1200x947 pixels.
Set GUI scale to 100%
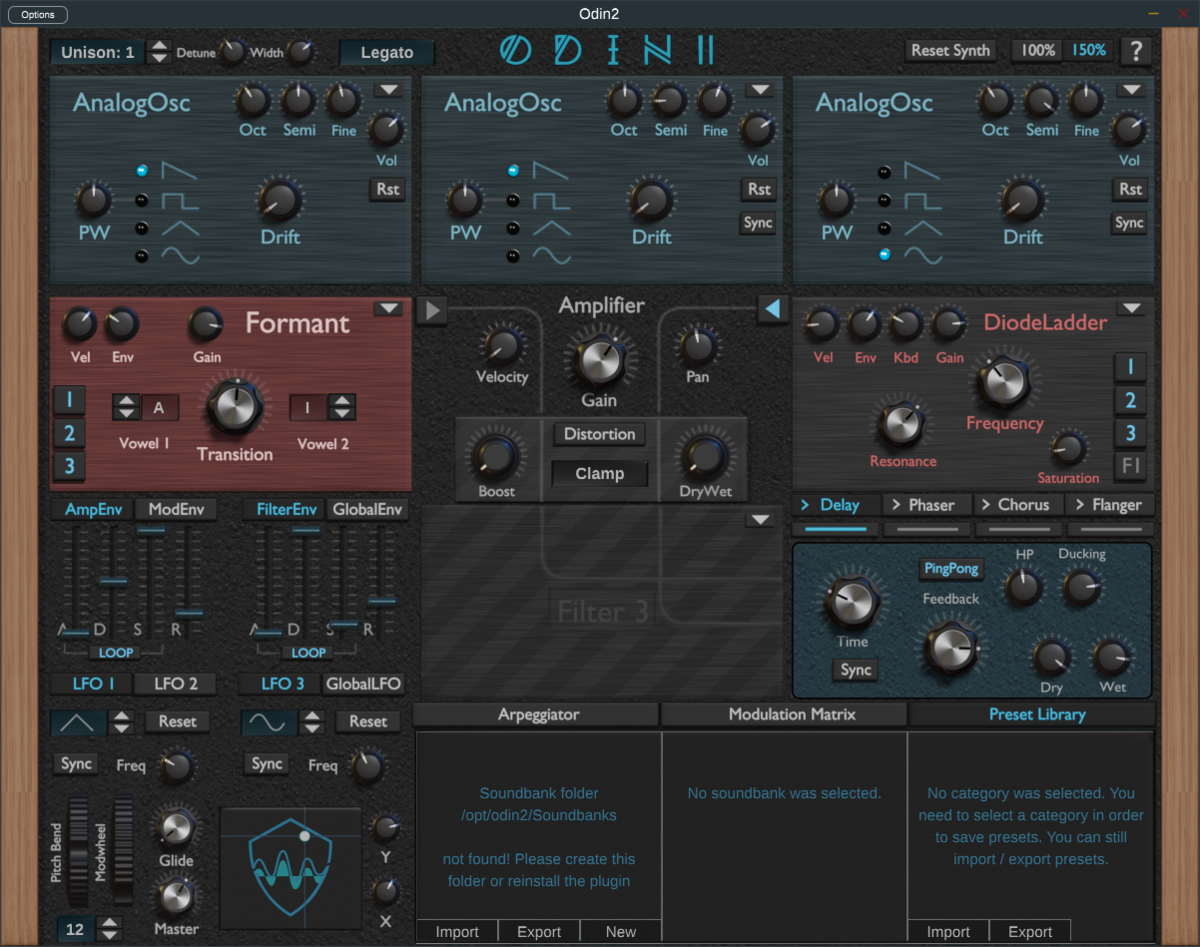(1037, 50)
